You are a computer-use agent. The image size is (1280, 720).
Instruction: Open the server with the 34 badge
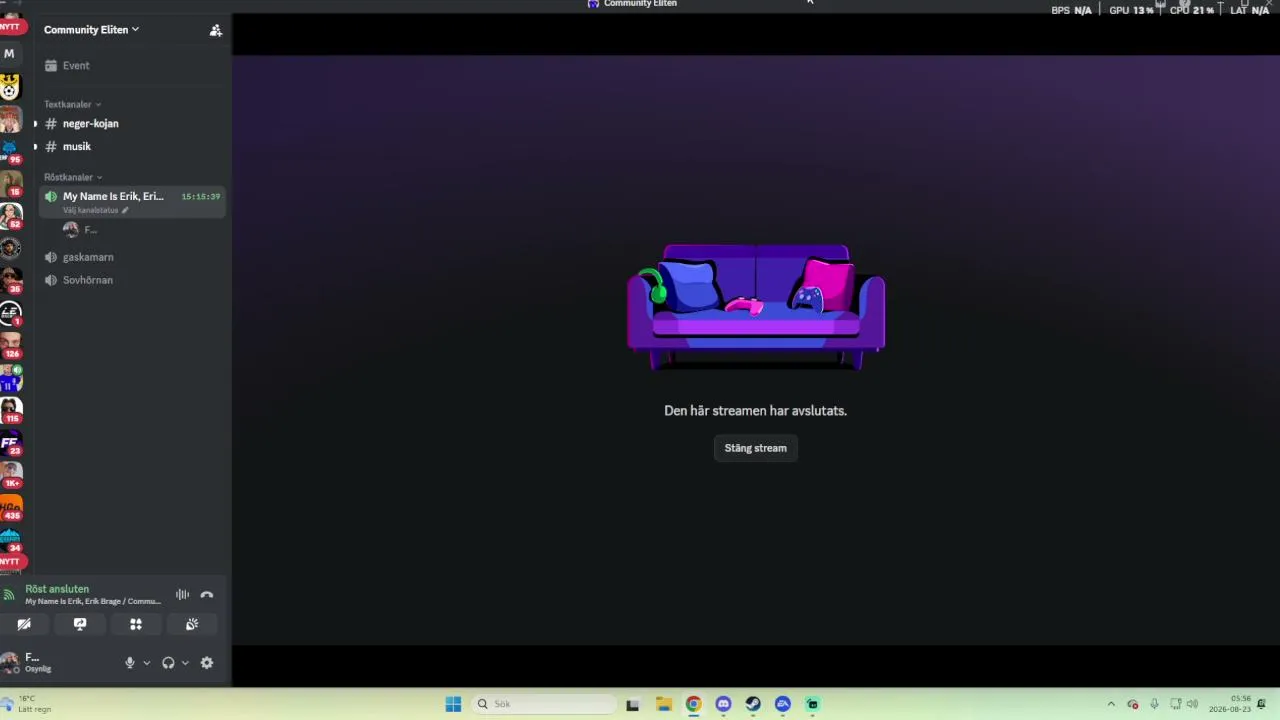coord(10,540)
